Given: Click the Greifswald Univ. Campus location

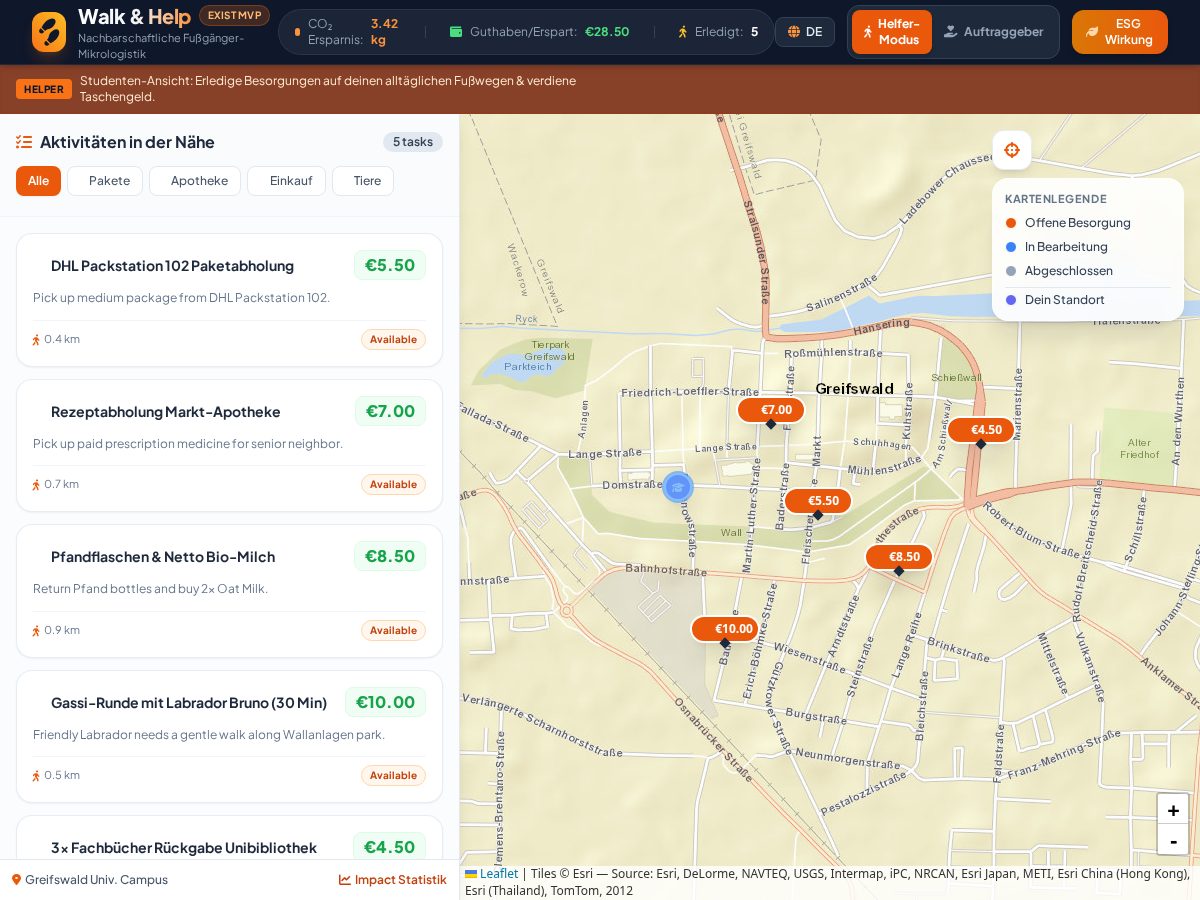Looking at the screenshot, I should [x=90, y=879].
